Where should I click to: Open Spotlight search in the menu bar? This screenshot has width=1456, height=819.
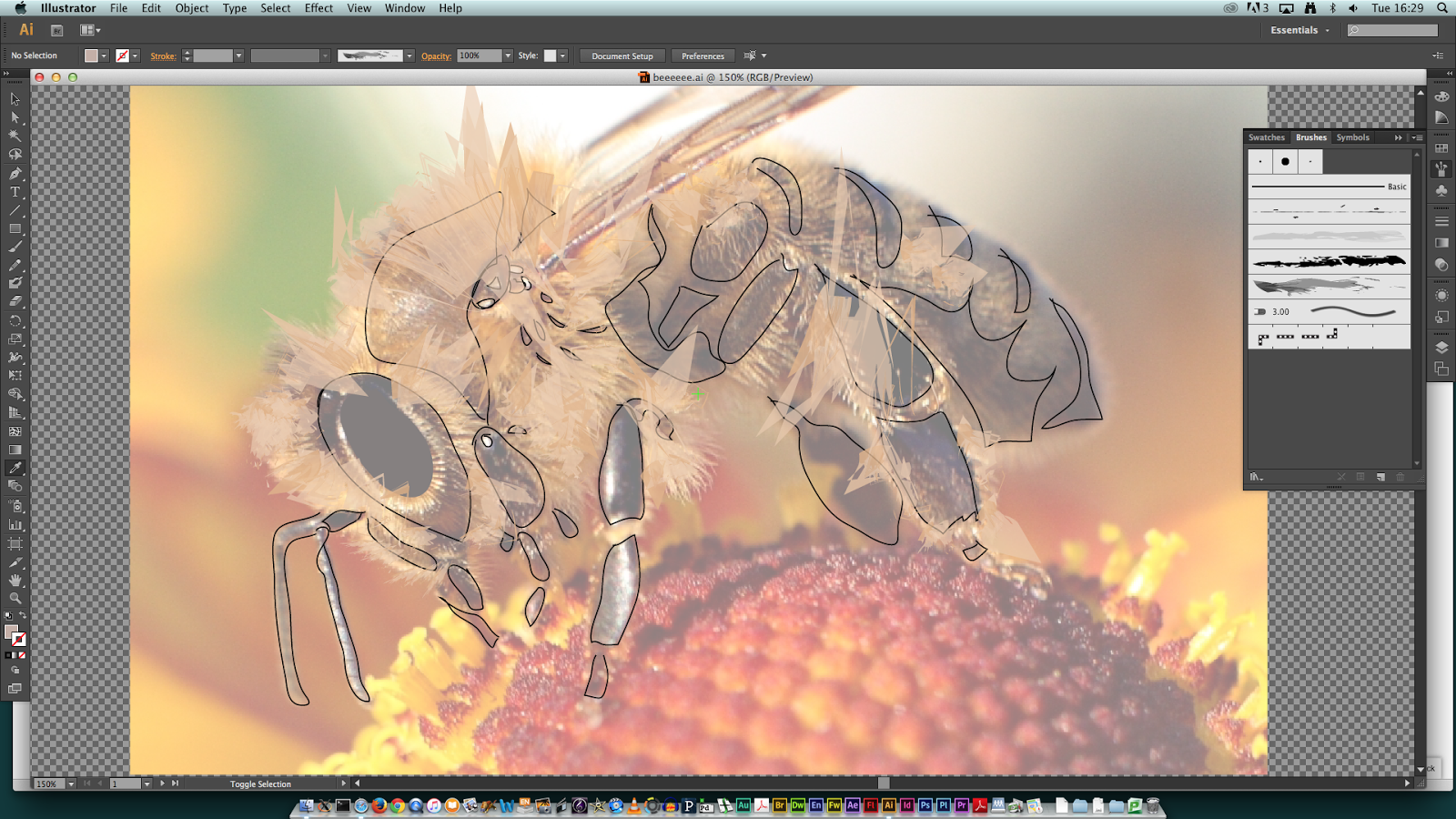(1442, 8)
